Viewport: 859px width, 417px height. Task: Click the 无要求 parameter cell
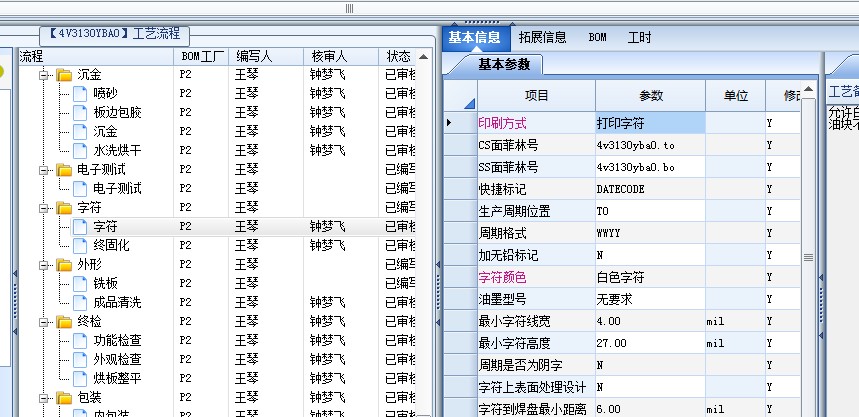click(650, 299)
